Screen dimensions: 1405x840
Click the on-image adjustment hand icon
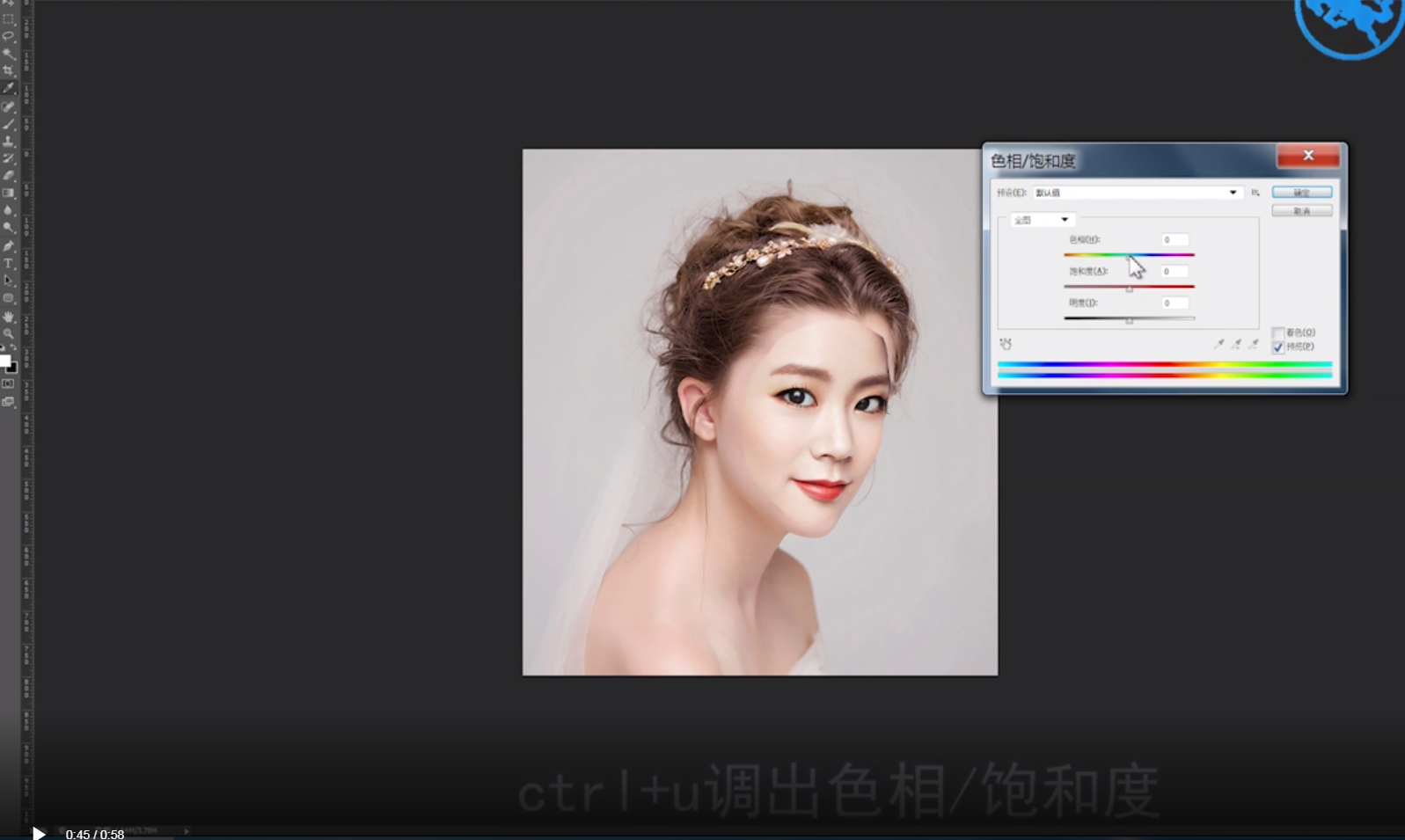(1006, 344)
